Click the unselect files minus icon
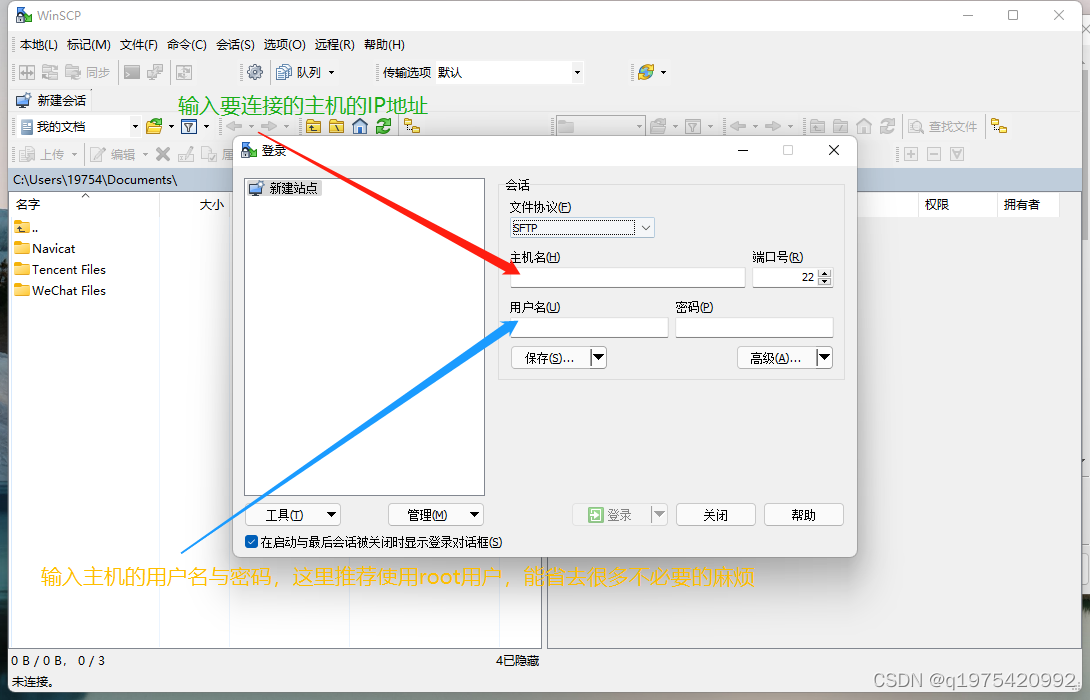 tap(934, 154)
